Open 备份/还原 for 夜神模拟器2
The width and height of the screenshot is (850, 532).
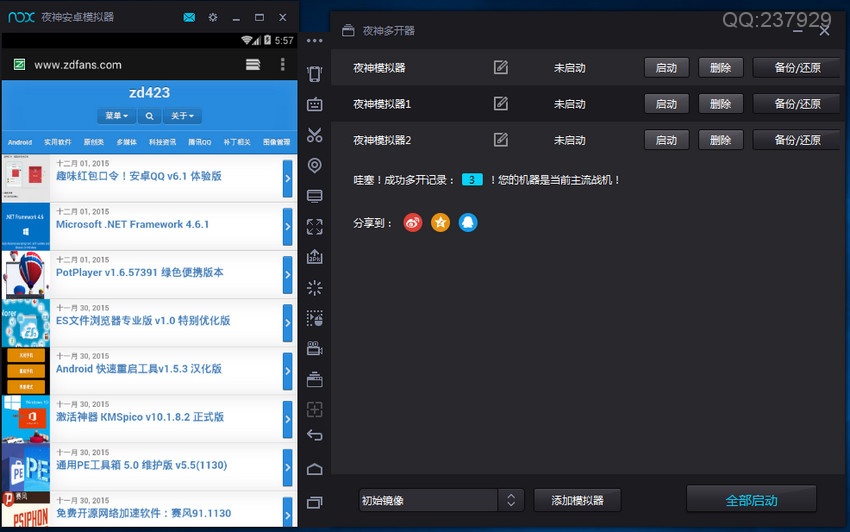797,140
